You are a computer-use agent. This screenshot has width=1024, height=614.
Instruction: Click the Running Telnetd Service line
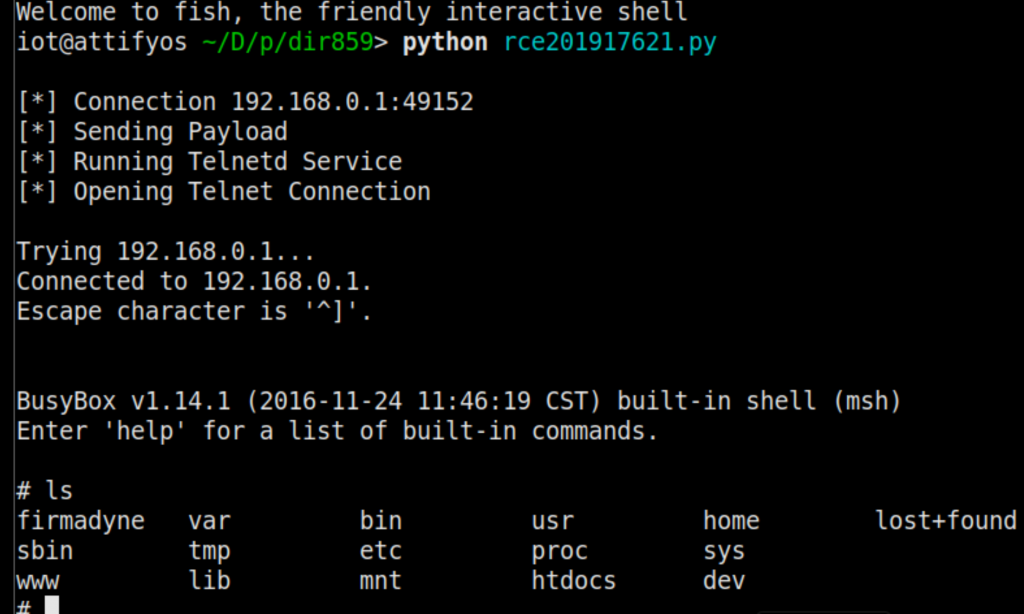tap(237, 162)
